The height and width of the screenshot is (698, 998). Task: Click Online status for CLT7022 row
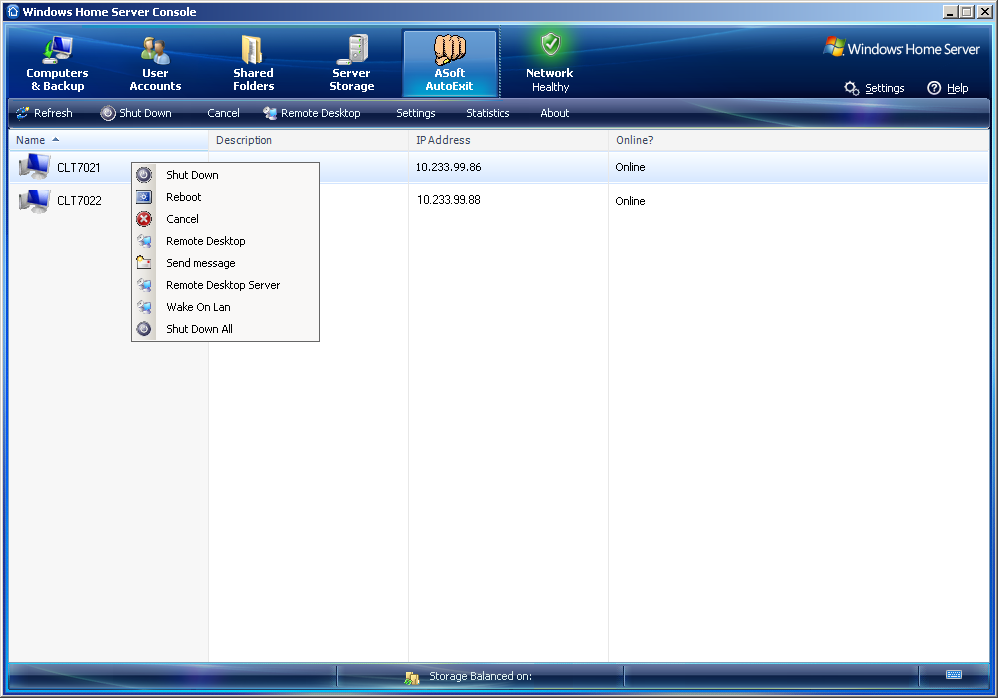pos(630,201)
